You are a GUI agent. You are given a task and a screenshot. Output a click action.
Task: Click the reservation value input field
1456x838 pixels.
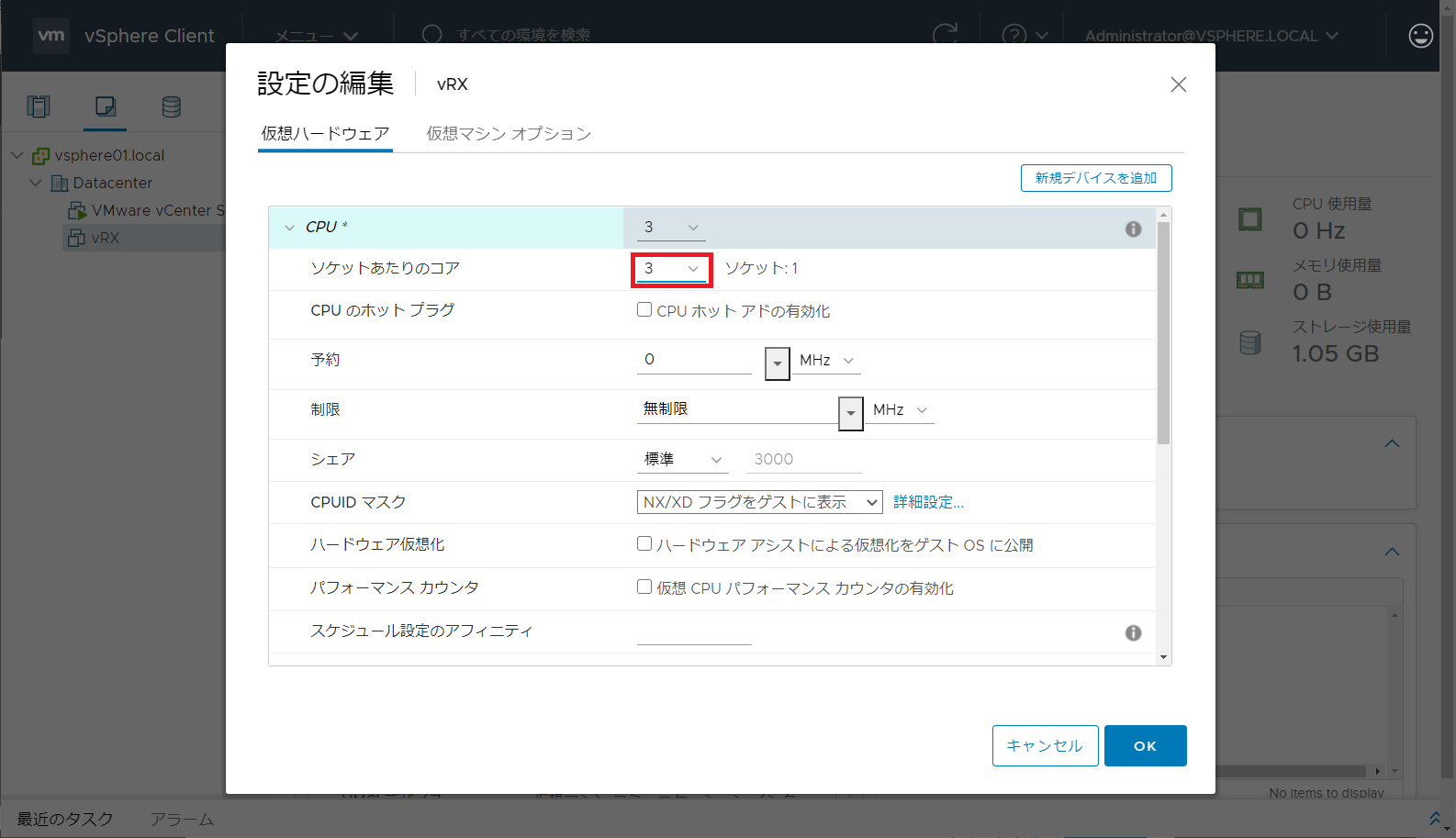tap(694, 360)
